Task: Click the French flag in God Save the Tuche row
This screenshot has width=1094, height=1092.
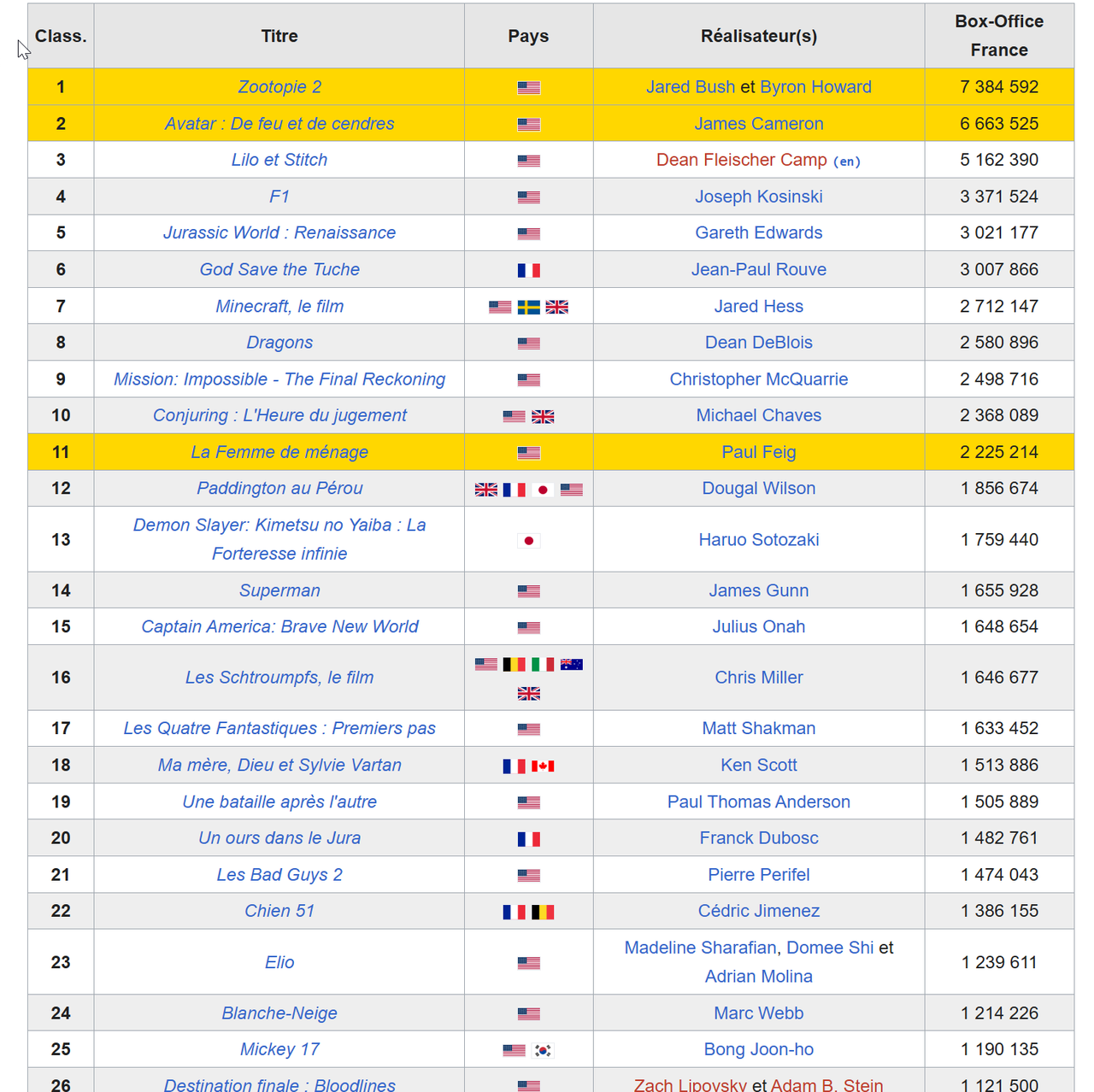Action: pos(529,270)
